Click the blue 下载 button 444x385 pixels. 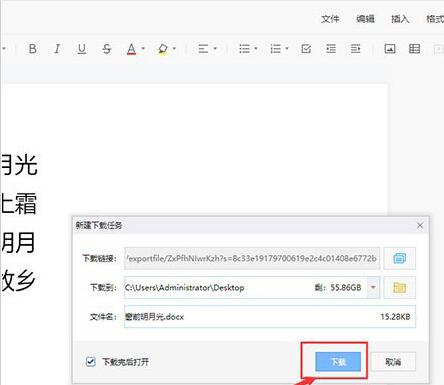(338, 362)
